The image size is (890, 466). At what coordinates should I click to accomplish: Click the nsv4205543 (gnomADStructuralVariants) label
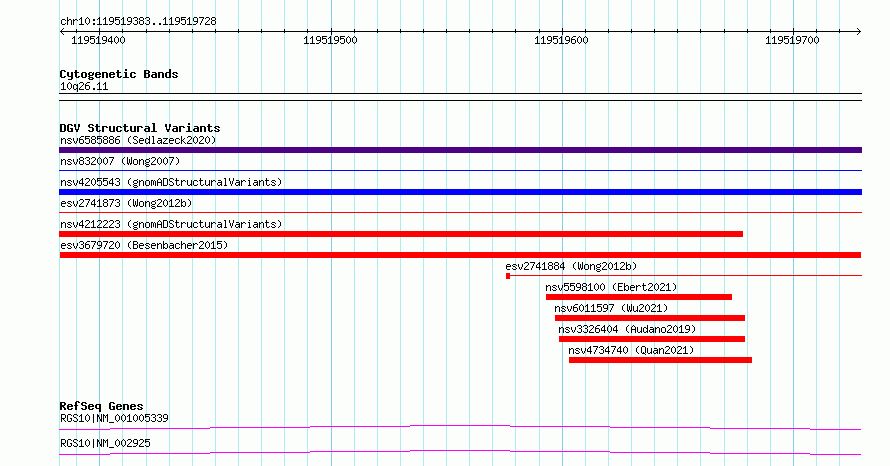coord(171,182)
